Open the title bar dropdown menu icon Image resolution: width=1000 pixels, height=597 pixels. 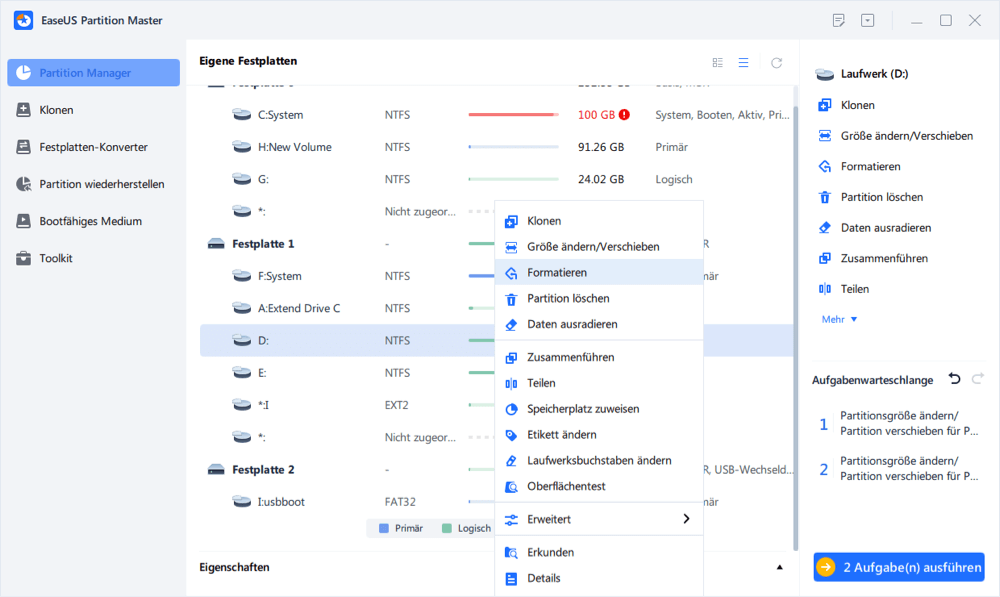867,20
